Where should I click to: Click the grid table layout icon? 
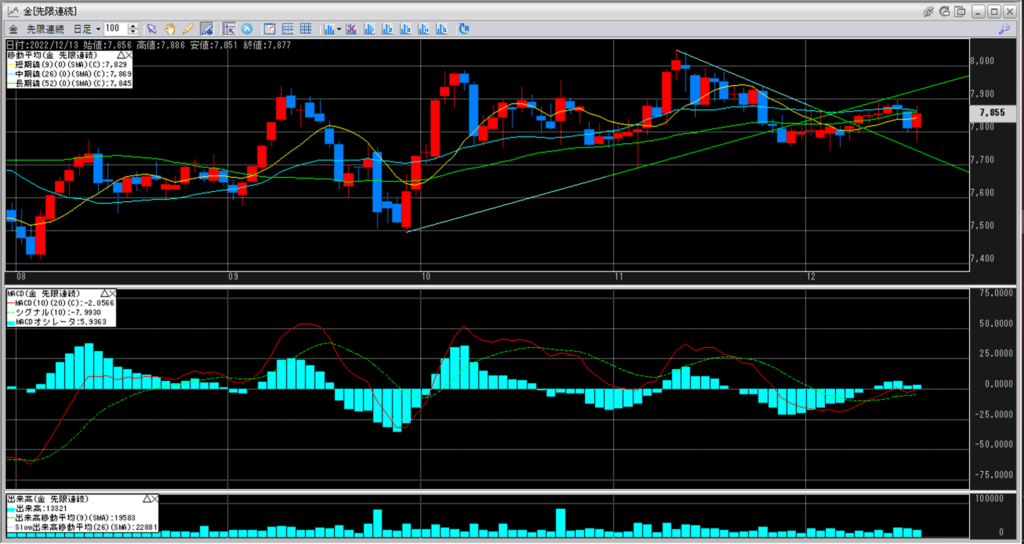(306, 29)
